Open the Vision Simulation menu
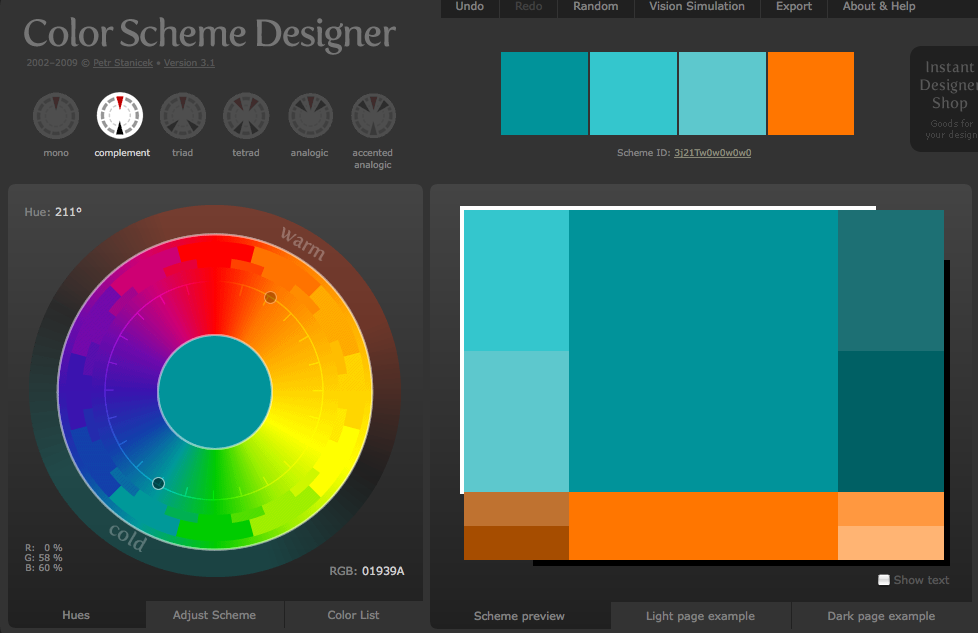 [x=696, y=6]
